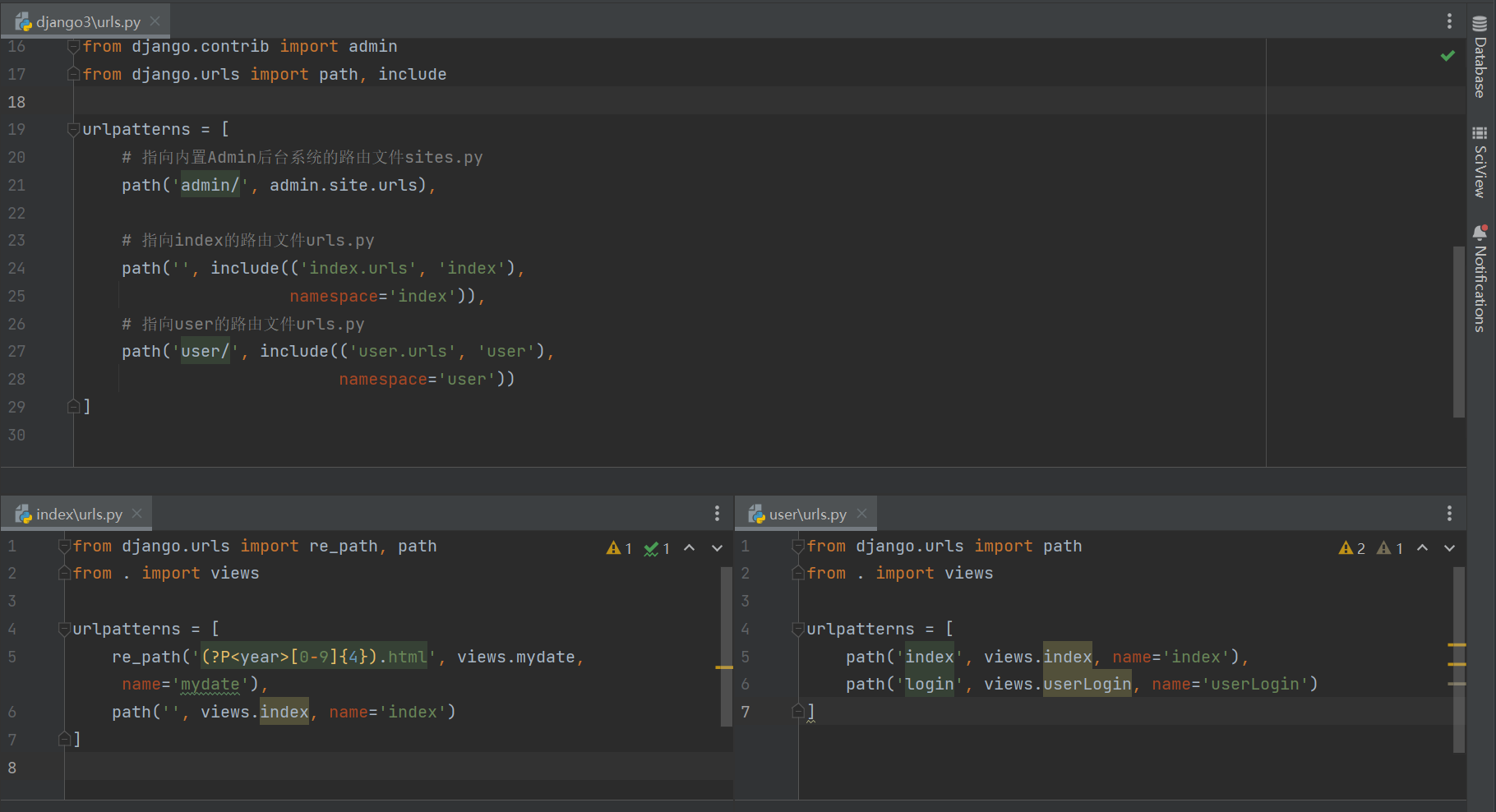Click the word include on line 17 import
The width and height of the screenshot is (1496, 812).
point(412,74)
